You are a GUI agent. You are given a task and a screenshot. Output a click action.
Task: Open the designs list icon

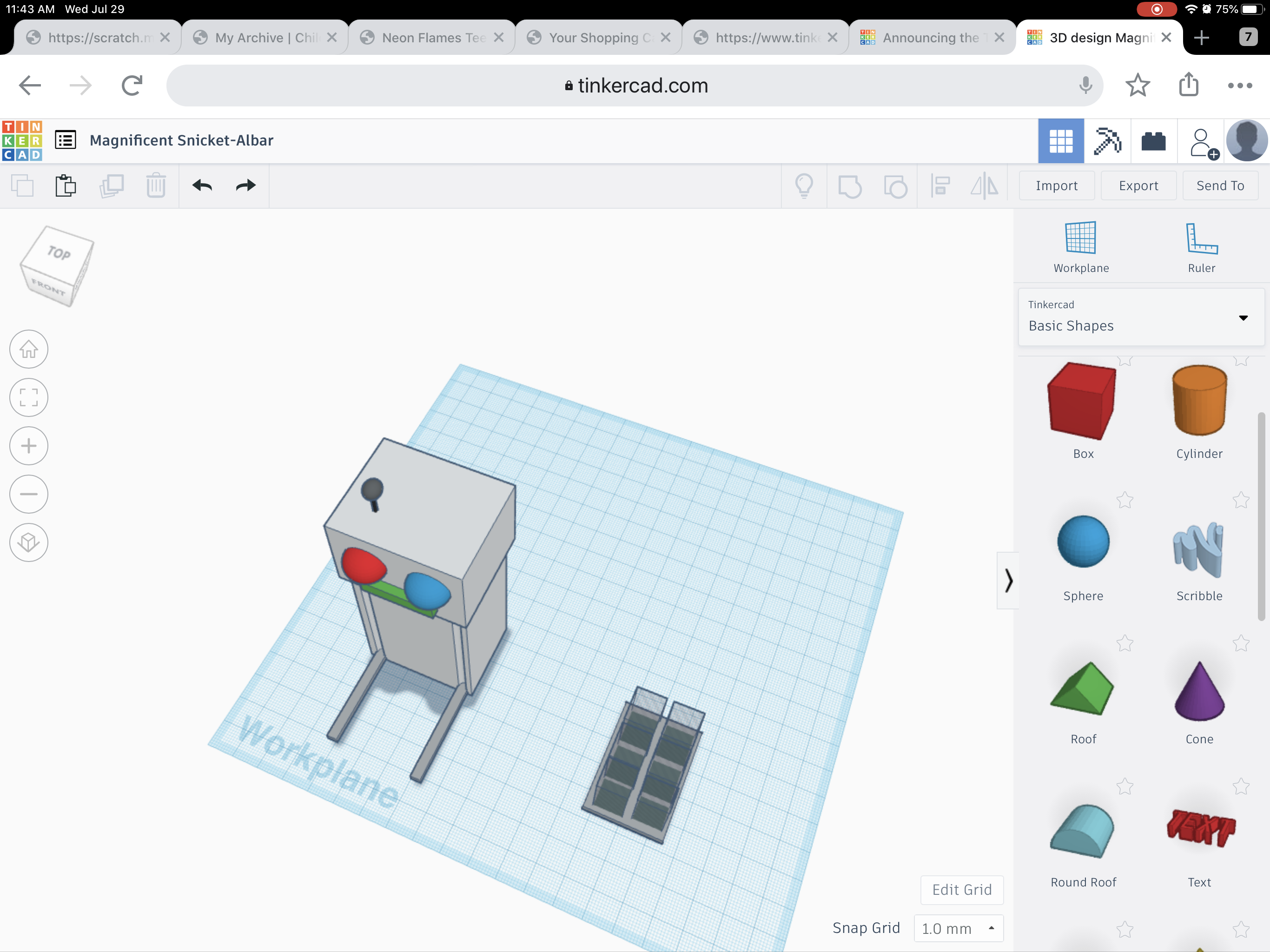66,139
